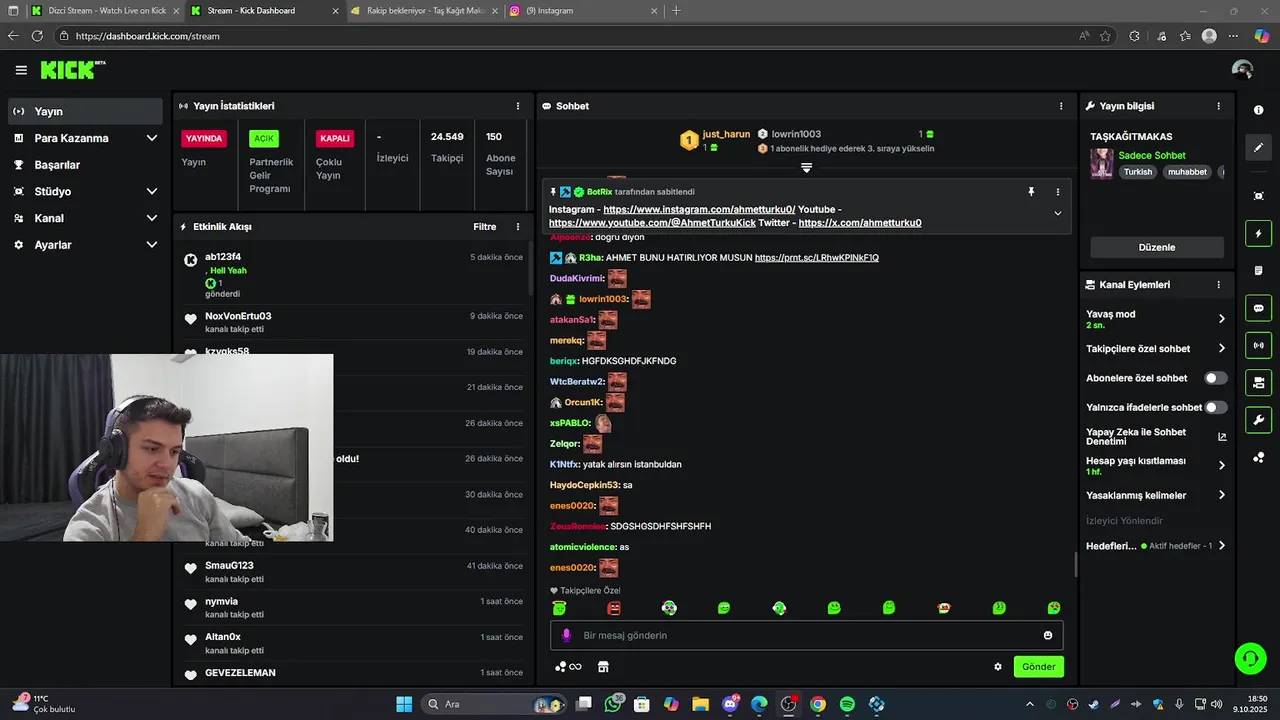Open Hedefler section arrow
The height and width of the screenshot is (720, 1280).
point(1221,546)
